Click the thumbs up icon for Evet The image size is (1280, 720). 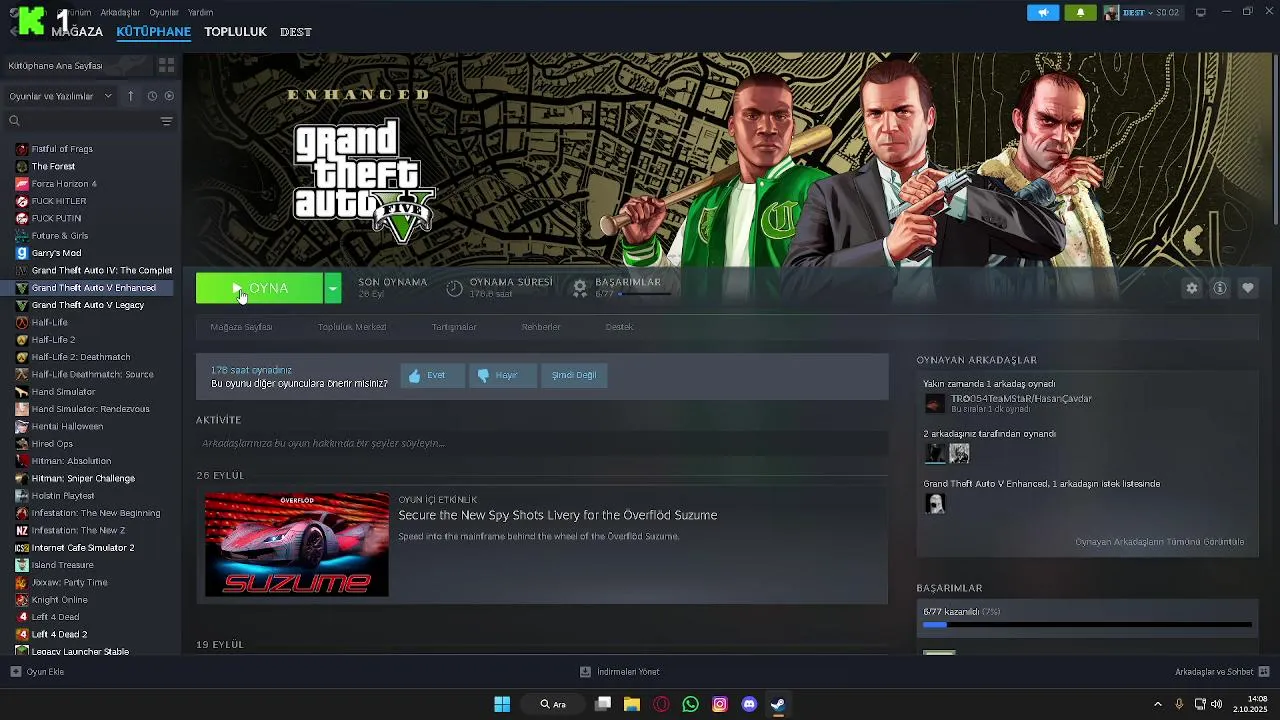click(414, 376)
